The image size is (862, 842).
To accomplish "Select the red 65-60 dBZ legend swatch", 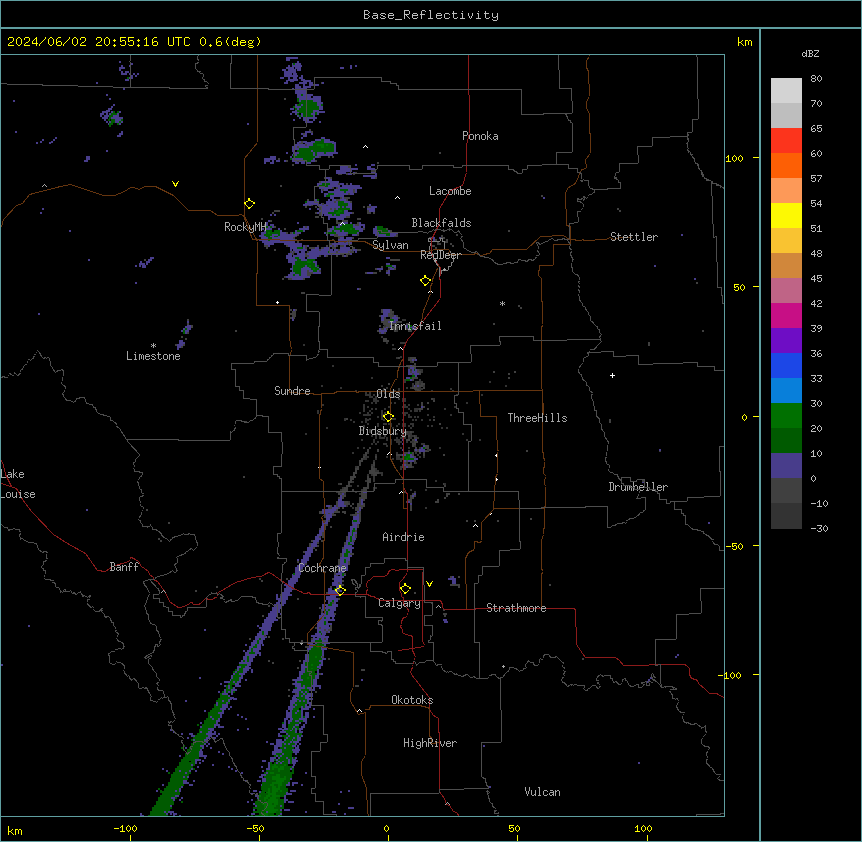I will click(786, 141).
